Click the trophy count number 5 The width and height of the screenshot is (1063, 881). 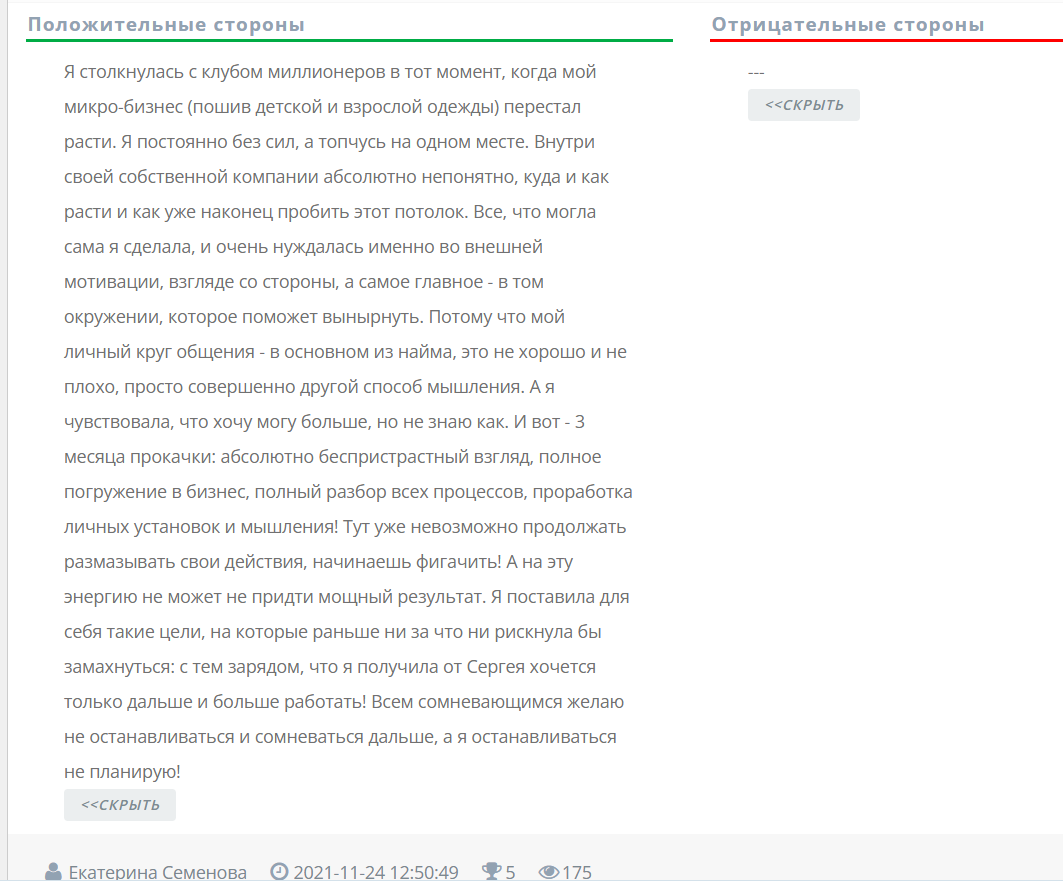click(x=510, y=872)
